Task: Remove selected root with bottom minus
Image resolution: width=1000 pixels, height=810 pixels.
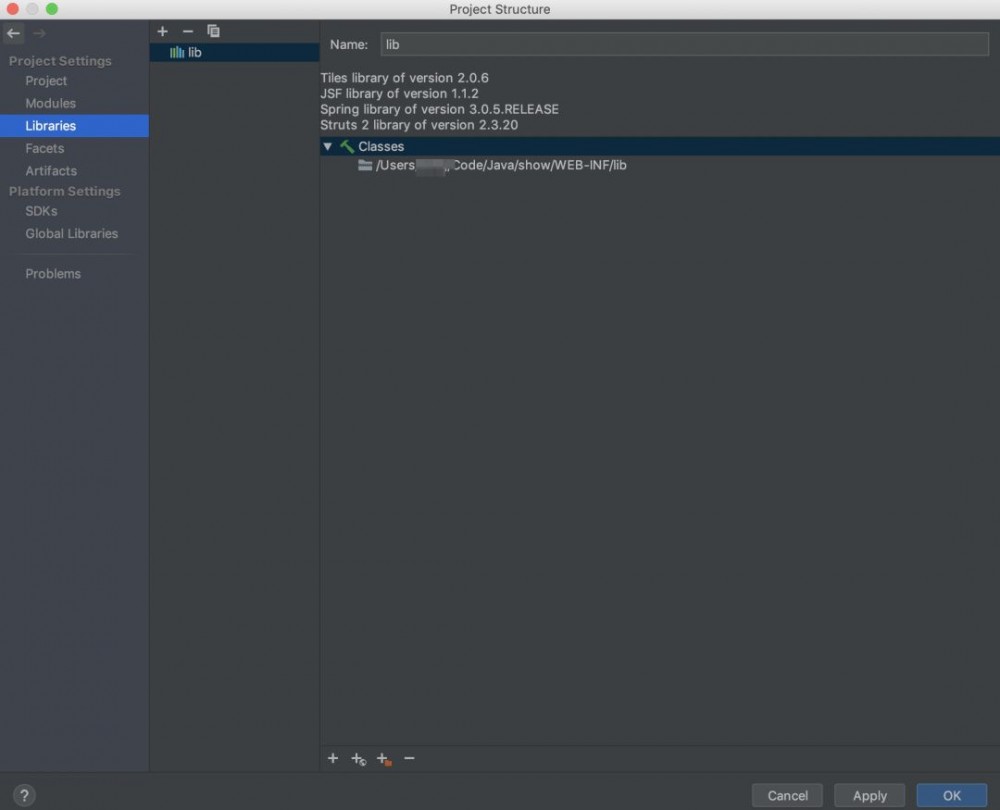Action: coord(409,758)
